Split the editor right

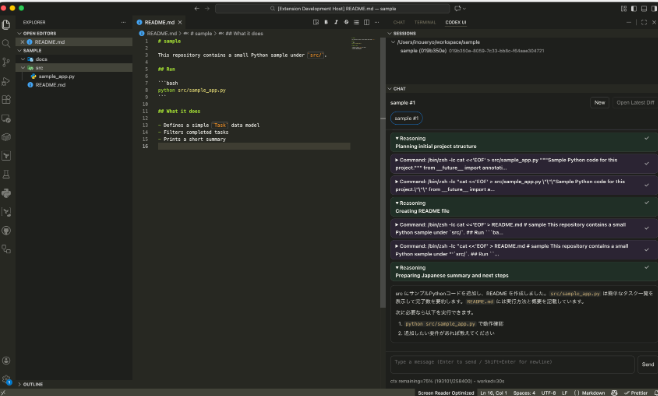367,22
